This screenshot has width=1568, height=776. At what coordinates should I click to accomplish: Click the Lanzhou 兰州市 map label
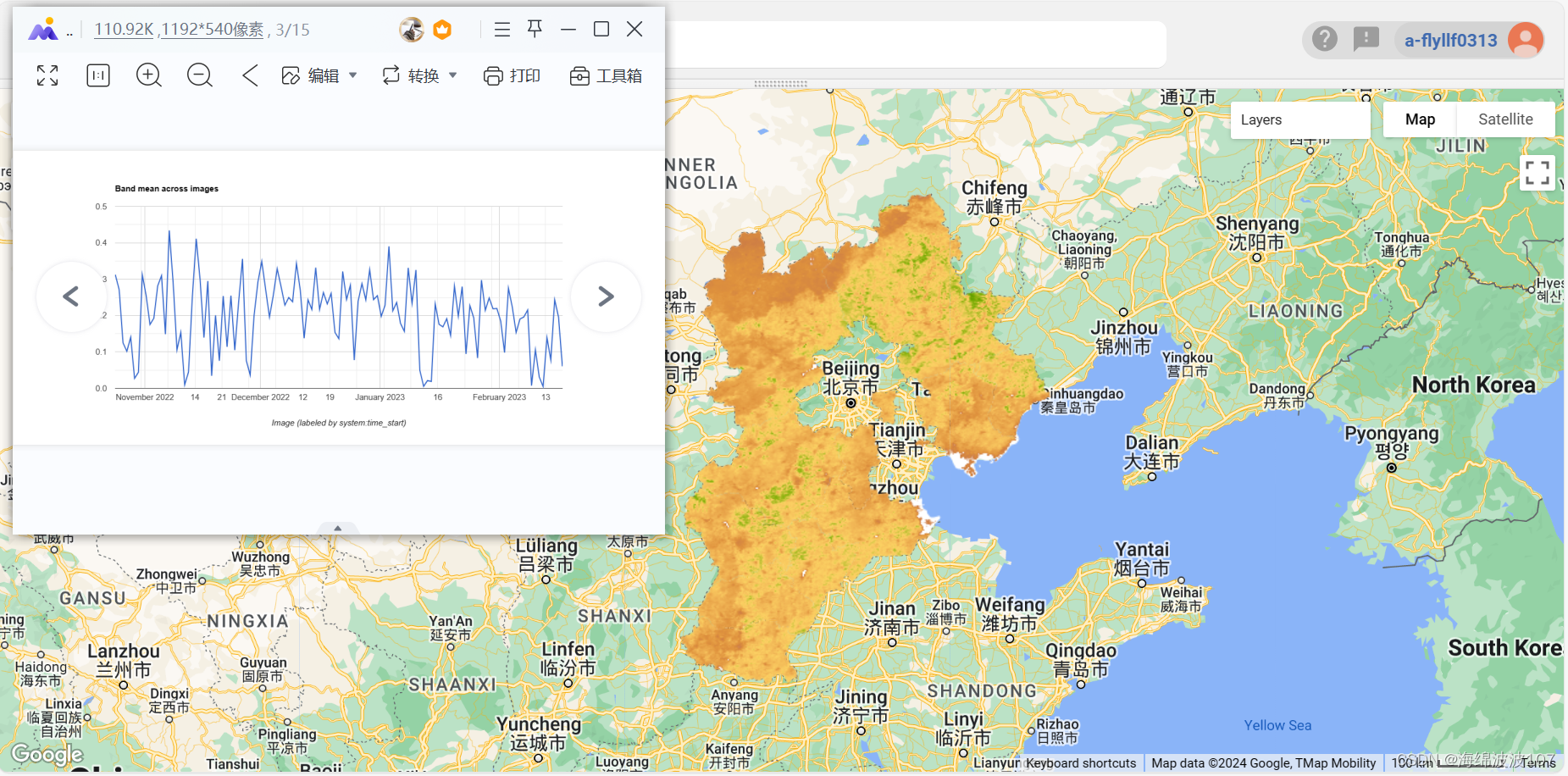pyautogui.click(x=124, y=661)
